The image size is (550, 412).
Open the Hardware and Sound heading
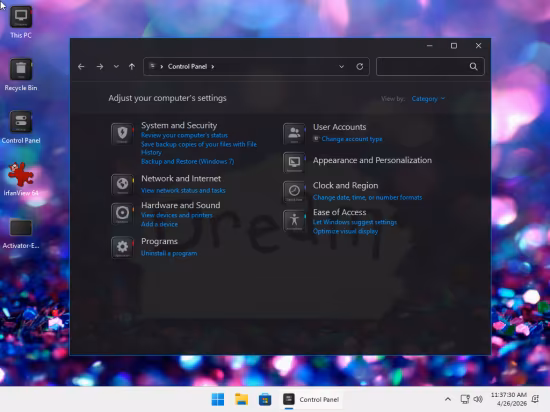coord(181,205)
